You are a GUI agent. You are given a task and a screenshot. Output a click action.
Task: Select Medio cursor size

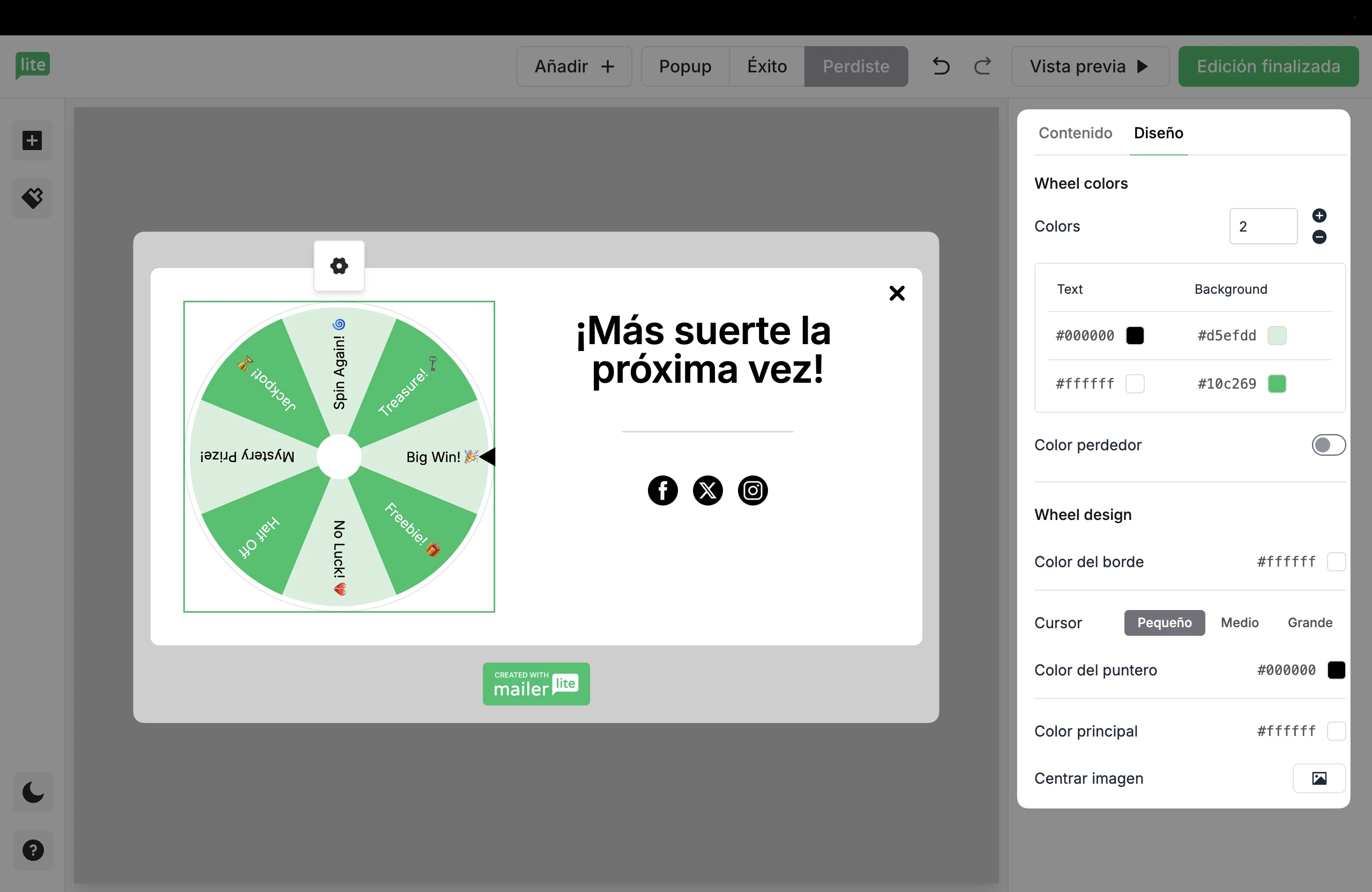(1240, 623)
